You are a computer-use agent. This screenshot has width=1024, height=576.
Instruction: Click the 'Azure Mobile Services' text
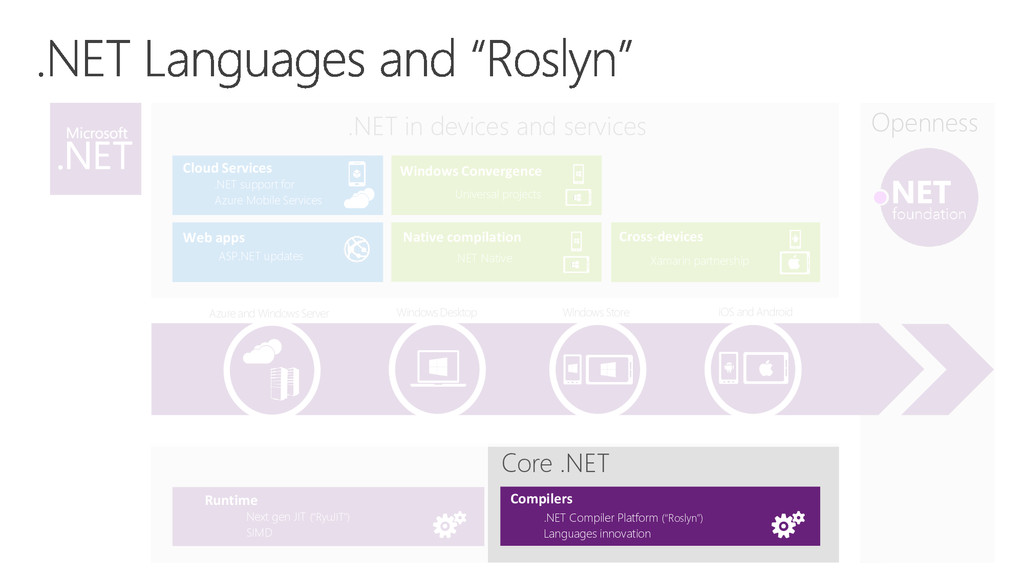(x=268, y=200)
